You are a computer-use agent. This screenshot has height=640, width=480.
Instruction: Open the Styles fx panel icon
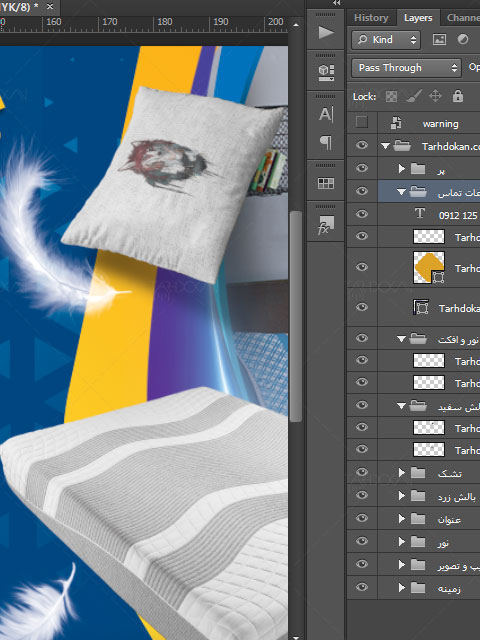click(326, 225)
